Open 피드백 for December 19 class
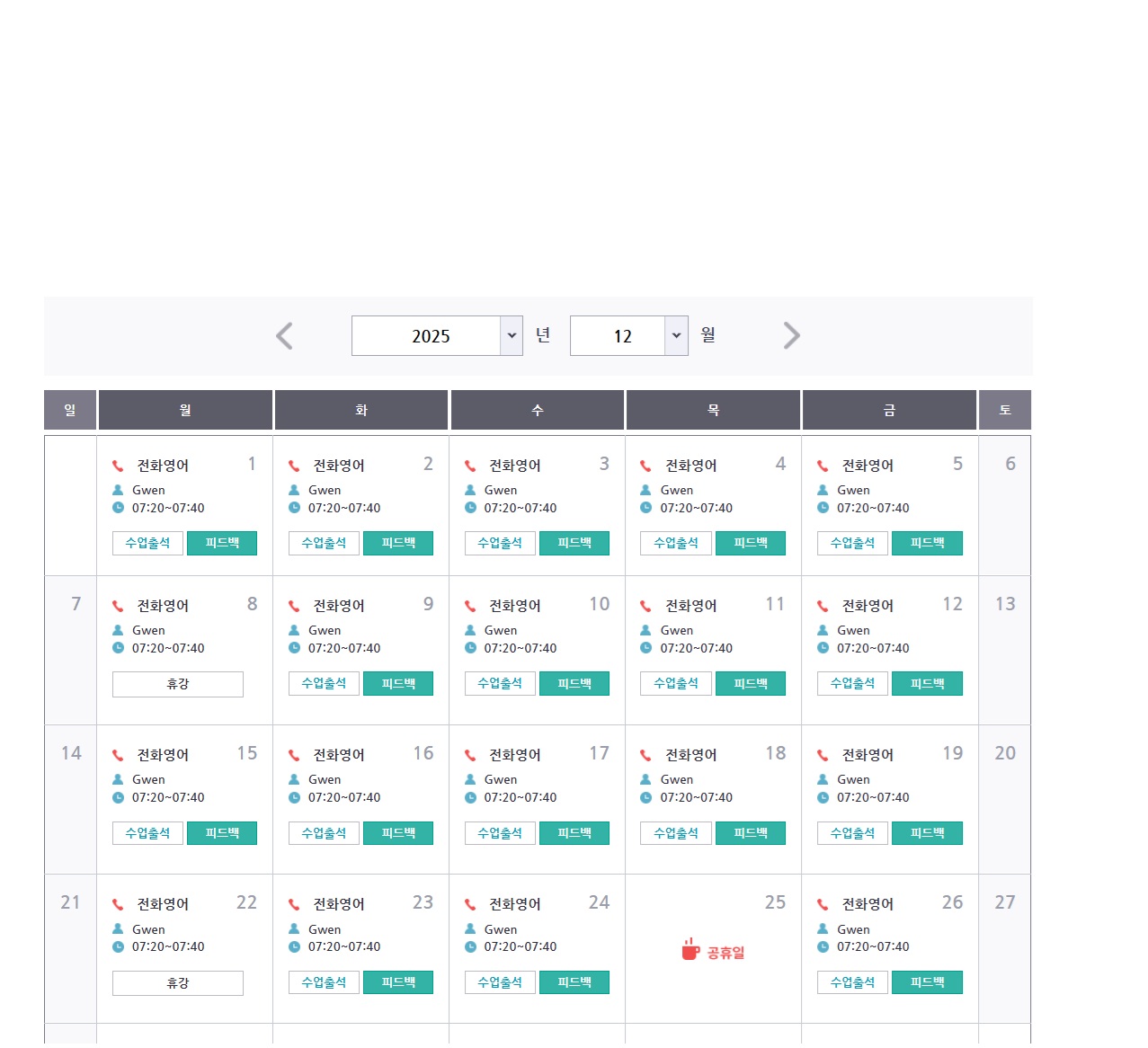 point(927,833)
